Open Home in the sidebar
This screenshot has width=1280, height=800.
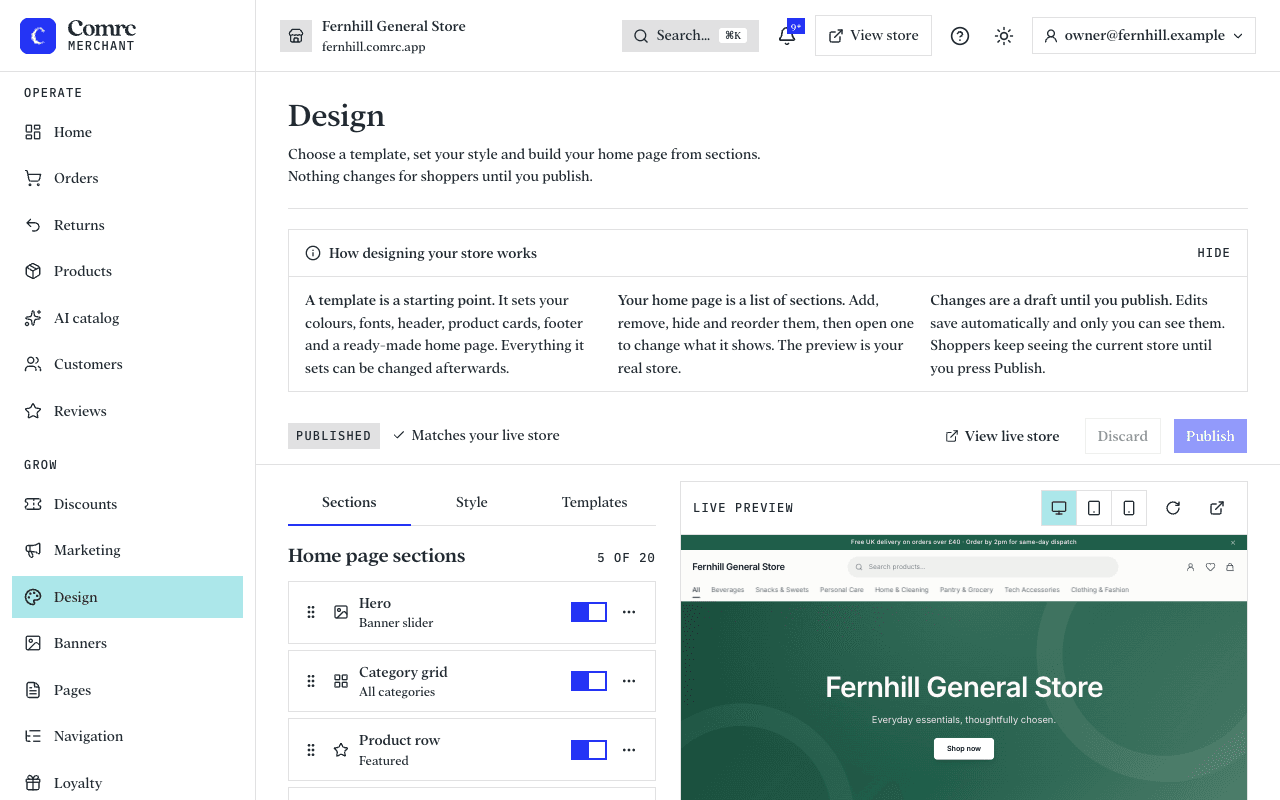tap(128, 132)
